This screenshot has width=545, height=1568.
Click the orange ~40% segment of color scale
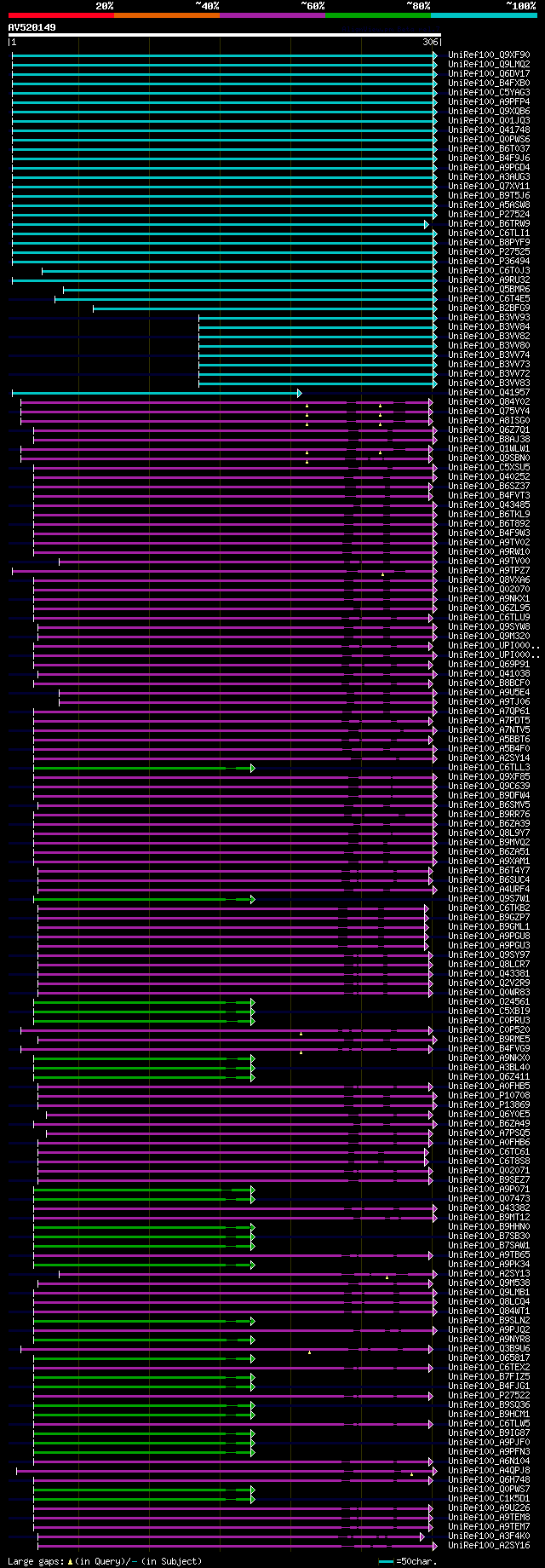tap(166, 14)
